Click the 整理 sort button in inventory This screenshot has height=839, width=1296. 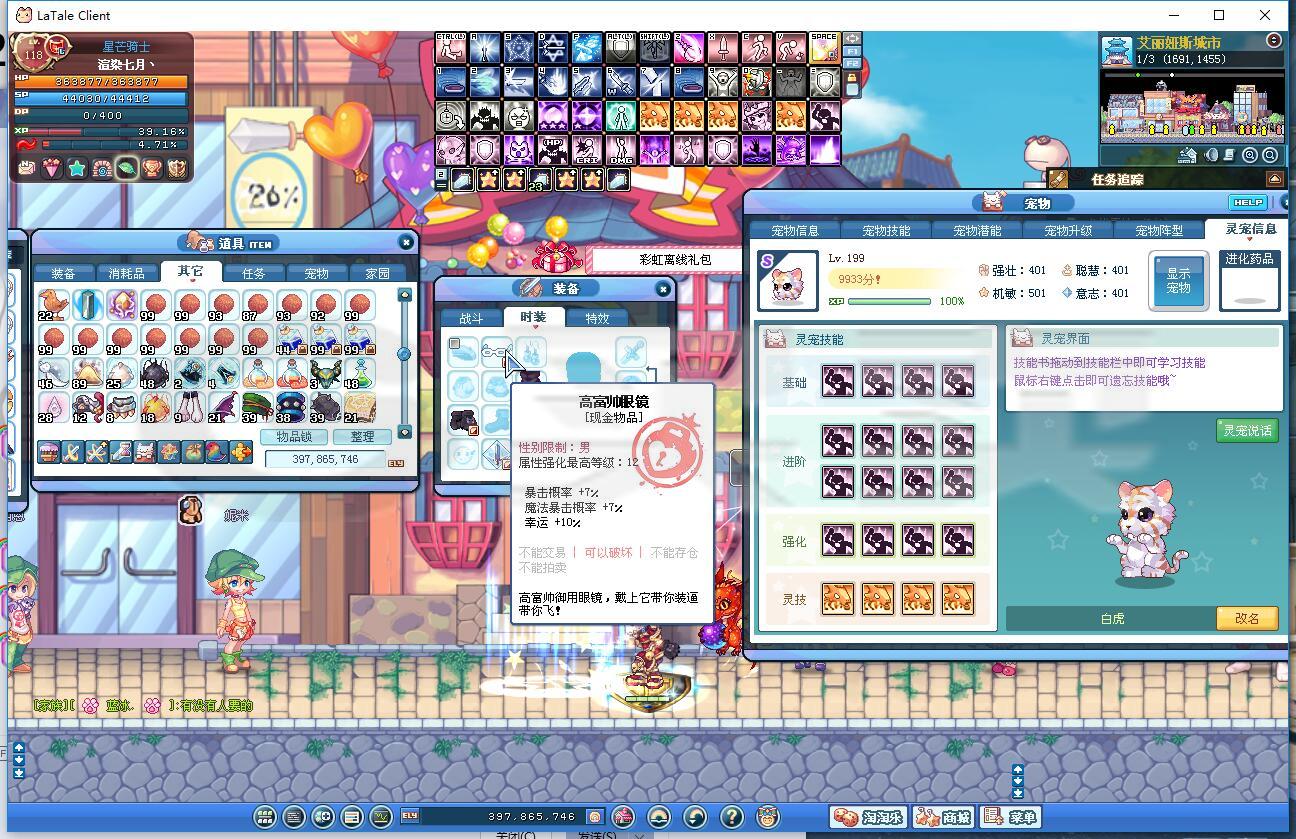tap(362, 437)
